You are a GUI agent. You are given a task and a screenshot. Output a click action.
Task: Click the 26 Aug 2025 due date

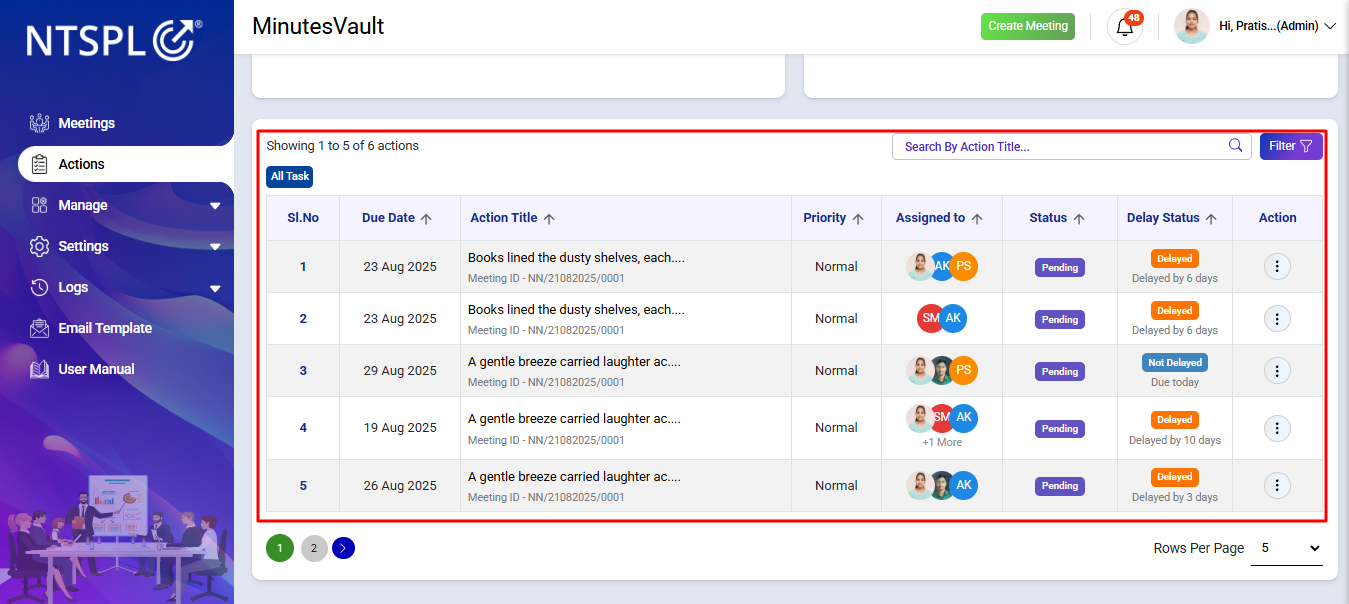tap(400, 485)
